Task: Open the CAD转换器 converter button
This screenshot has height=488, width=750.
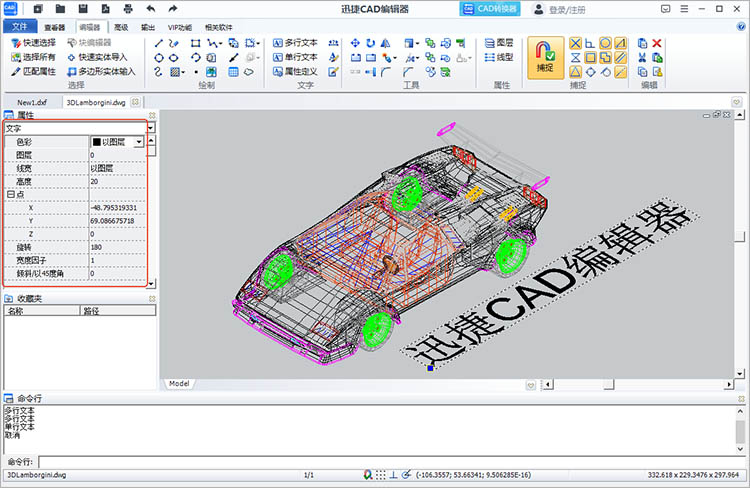Action: (x=490, y=9)
